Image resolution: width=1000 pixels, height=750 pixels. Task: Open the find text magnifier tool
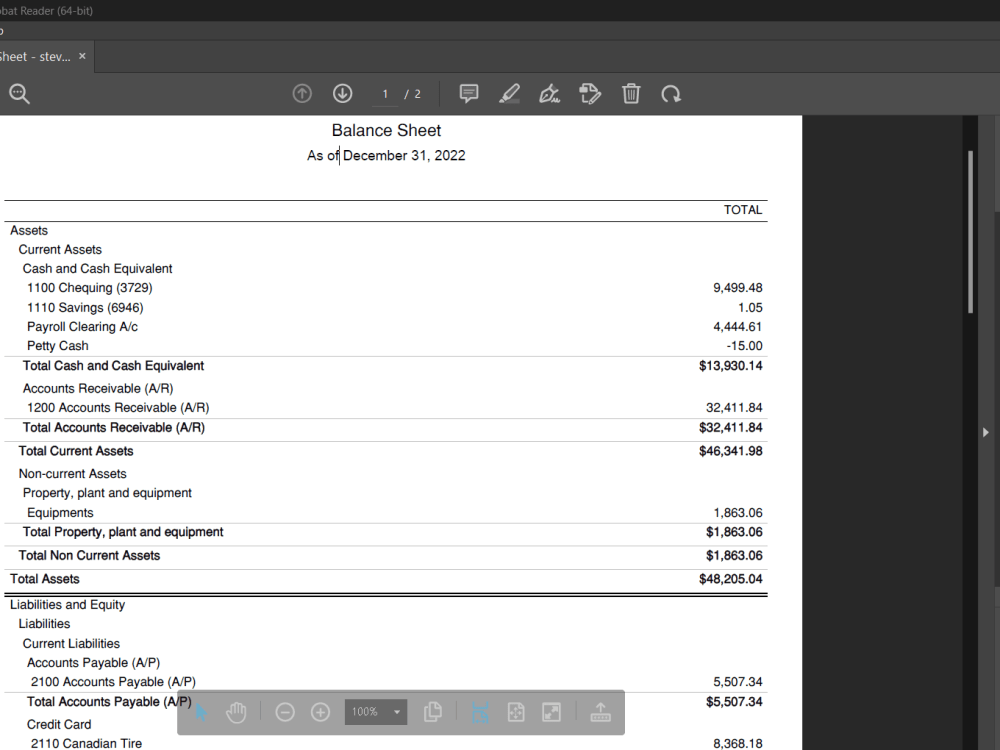tap(19, 94)
